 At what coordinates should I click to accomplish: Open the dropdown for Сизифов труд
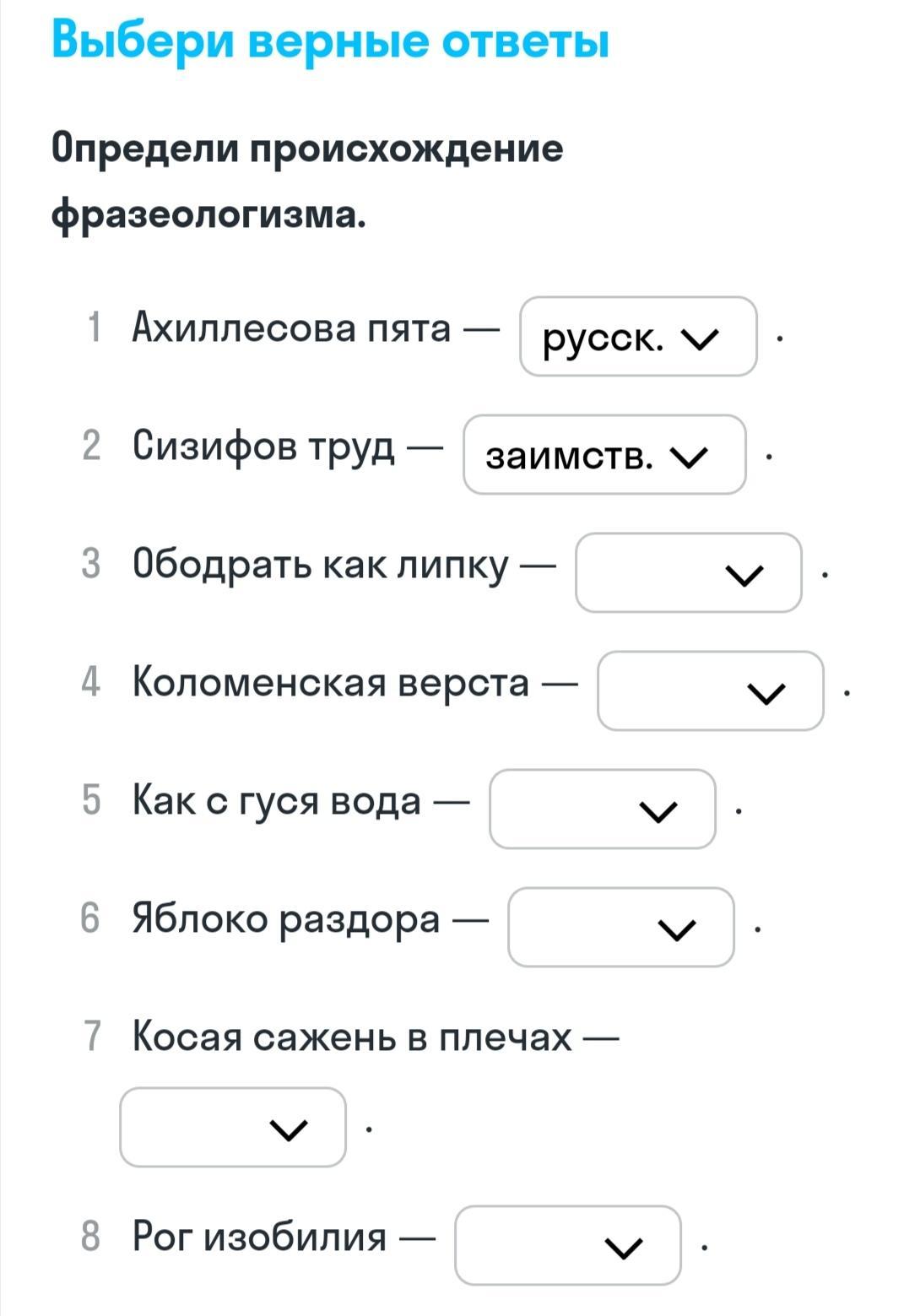coord(604,455)
